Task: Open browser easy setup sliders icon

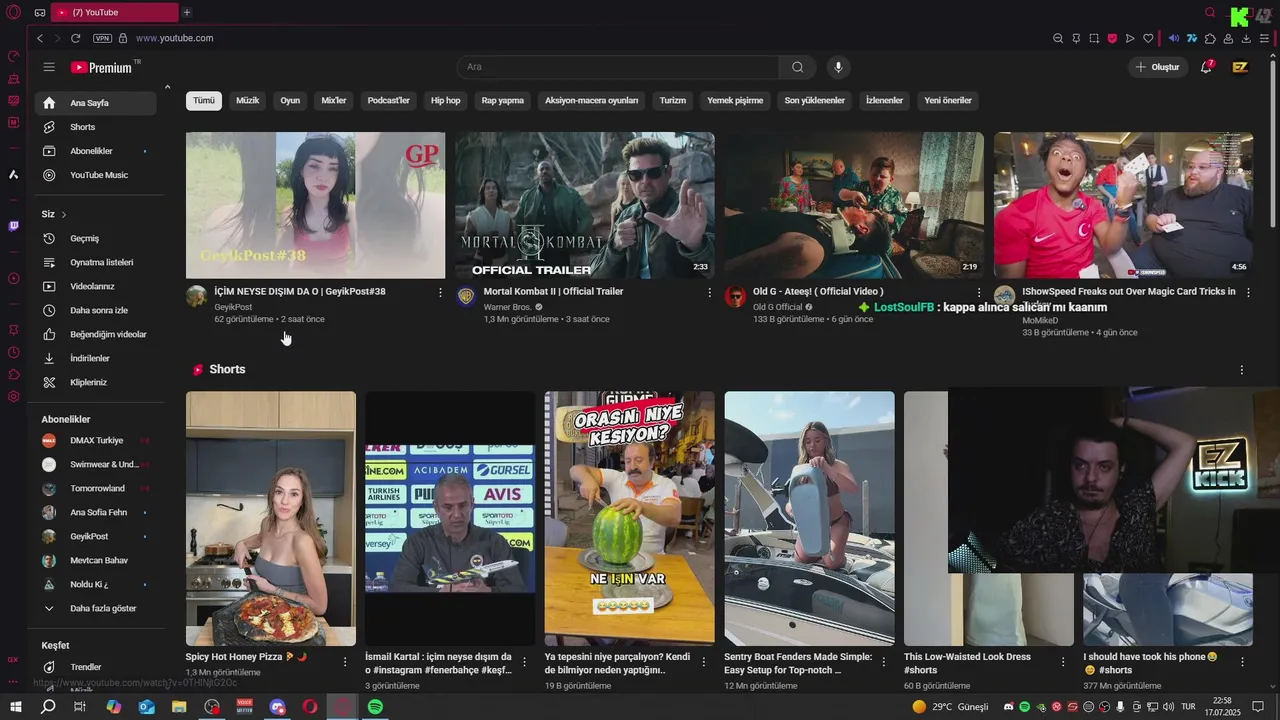Action: tap(1264, 38)
